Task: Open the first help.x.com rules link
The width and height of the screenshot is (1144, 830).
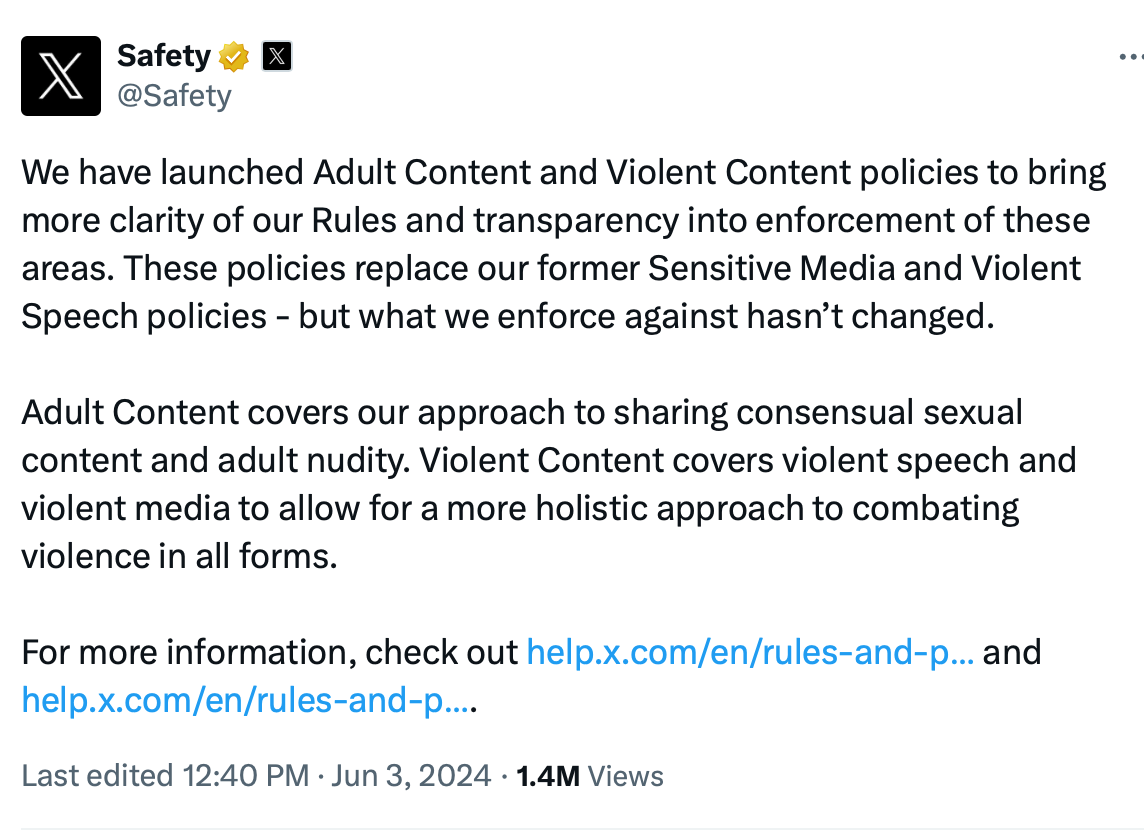Action: (x=750, y=652)
